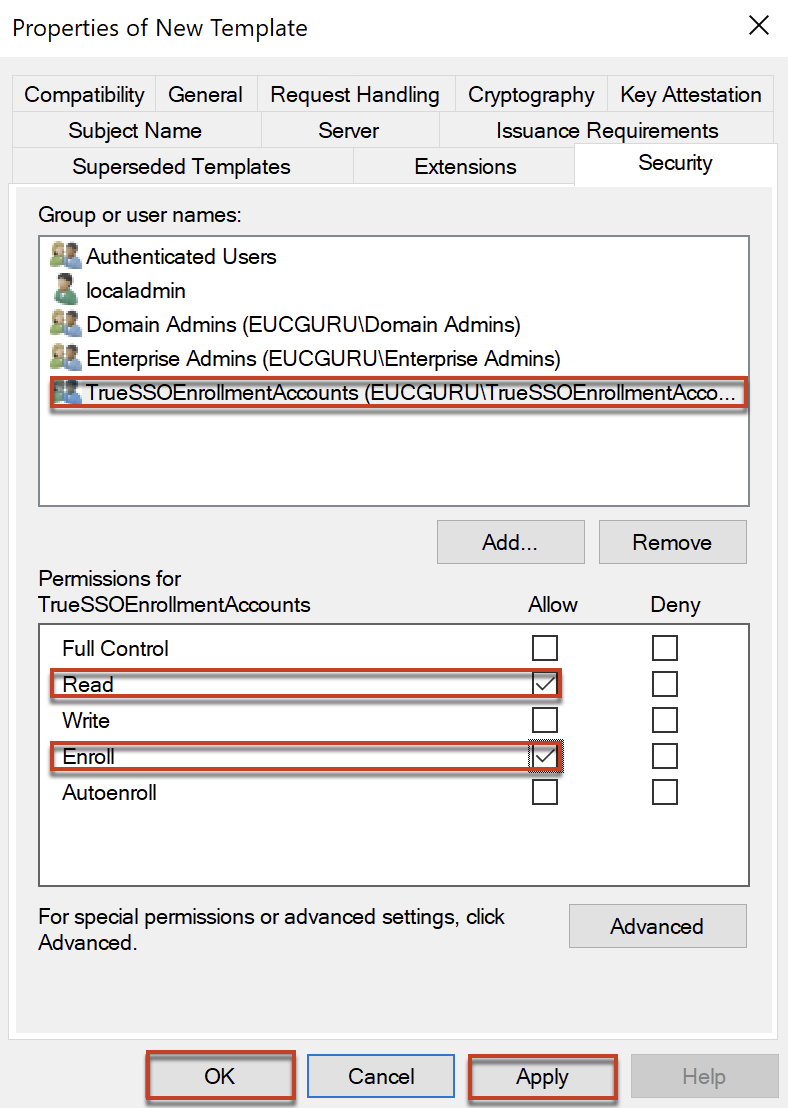Select the TrueSSOEnrollmentAccounts group icon
Image resolution: width=788 pixels, height=1108 pixels.
click(67, 391)
